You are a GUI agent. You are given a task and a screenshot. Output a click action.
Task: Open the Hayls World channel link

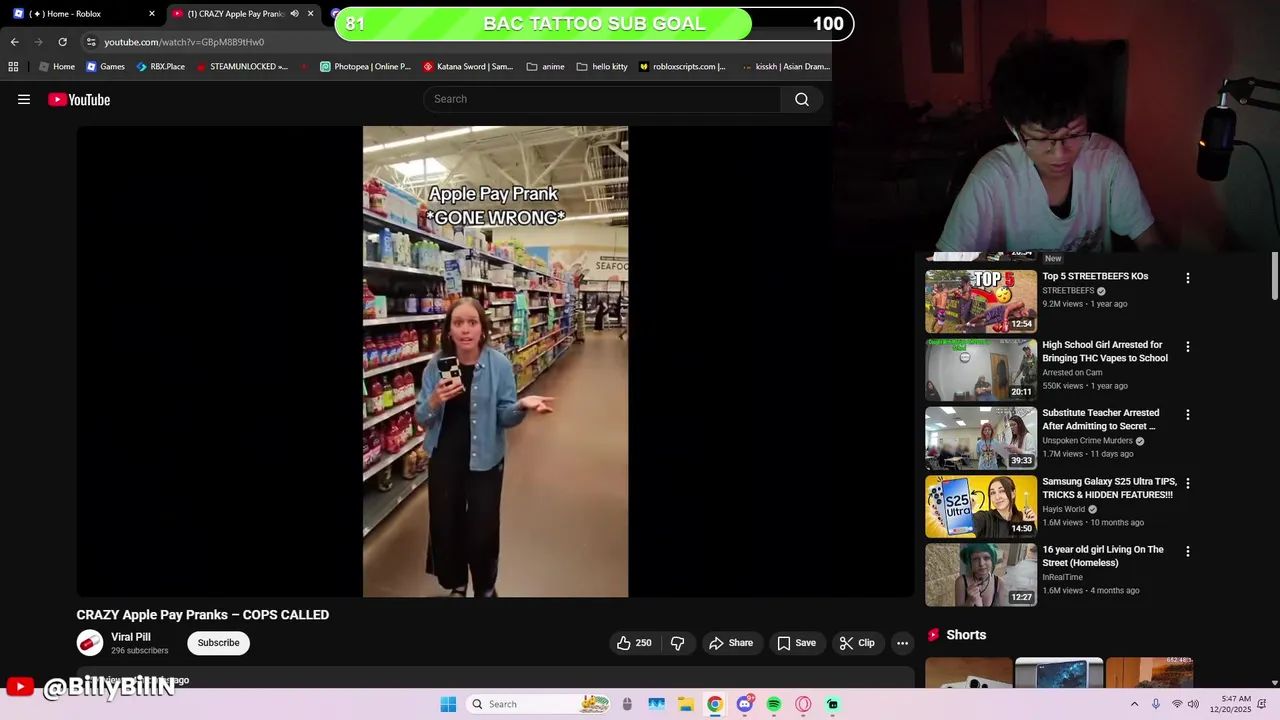point(1063,509)
